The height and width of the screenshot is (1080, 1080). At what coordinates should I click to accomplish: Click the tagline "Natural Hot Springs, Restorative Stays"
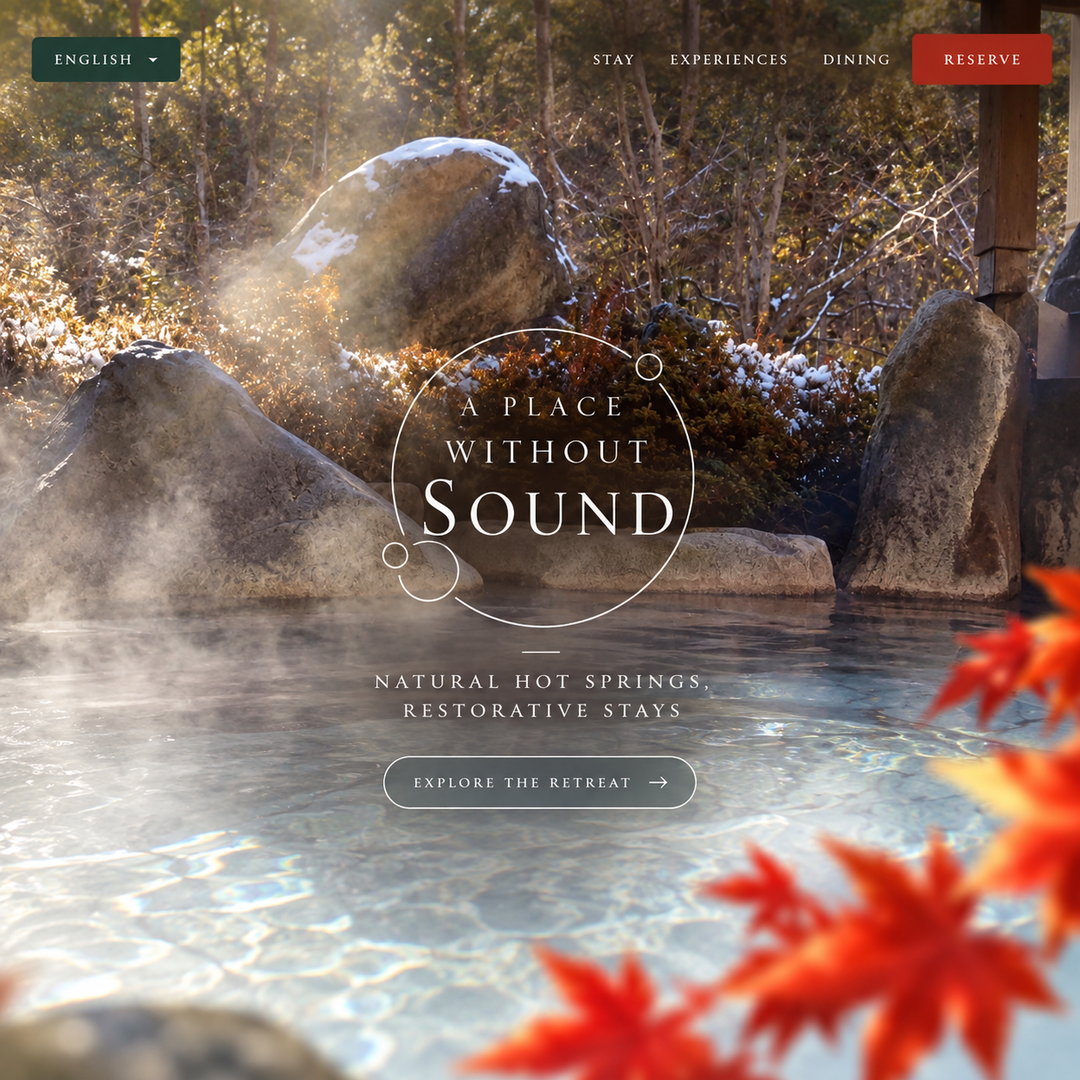point(542,696)
